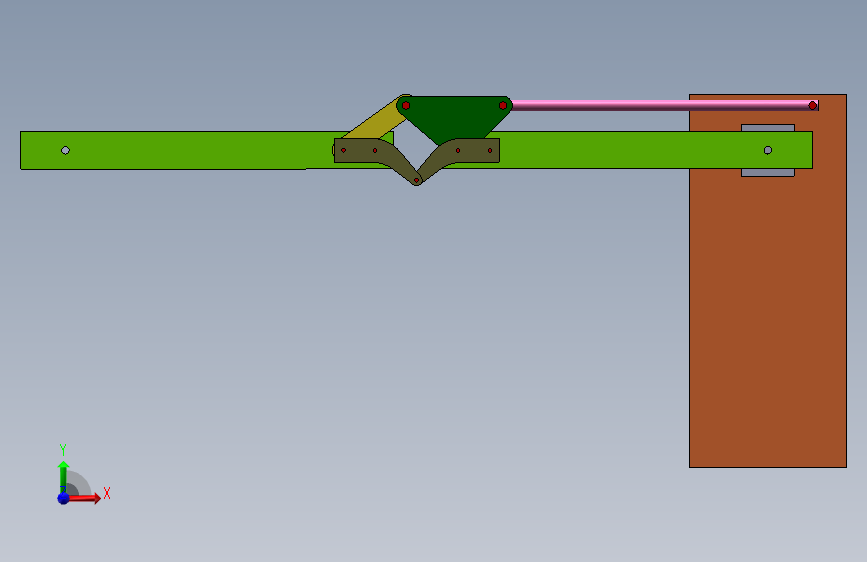Click the gray bracket tab above the beam

point(767,128)
